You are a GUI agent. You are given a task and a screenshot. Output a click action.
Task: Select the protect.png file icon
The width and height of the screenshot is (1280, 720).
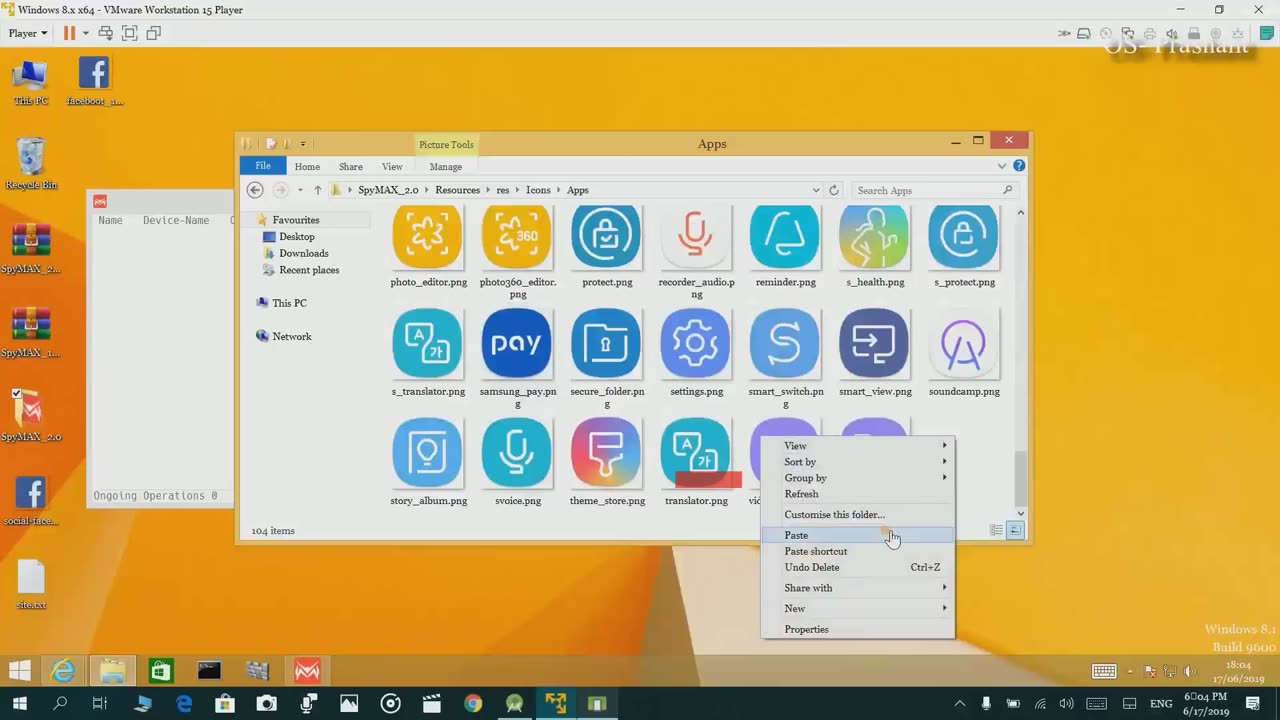606,237
